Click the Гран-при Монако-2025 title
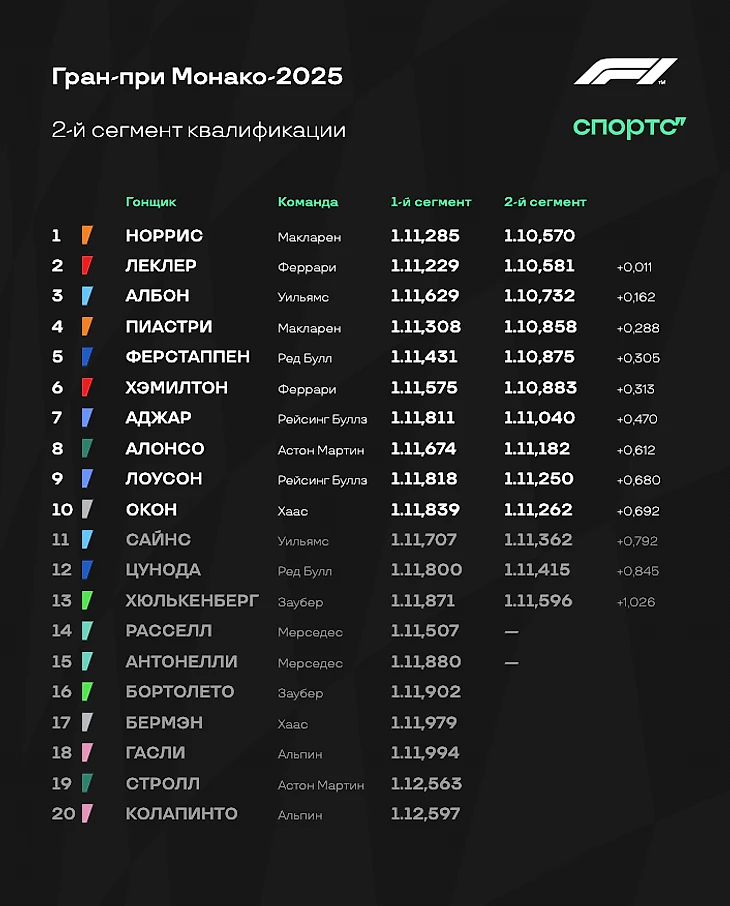The height and width of the screenshot is (906, 730). pyautogui.click(x=197, y=76)
